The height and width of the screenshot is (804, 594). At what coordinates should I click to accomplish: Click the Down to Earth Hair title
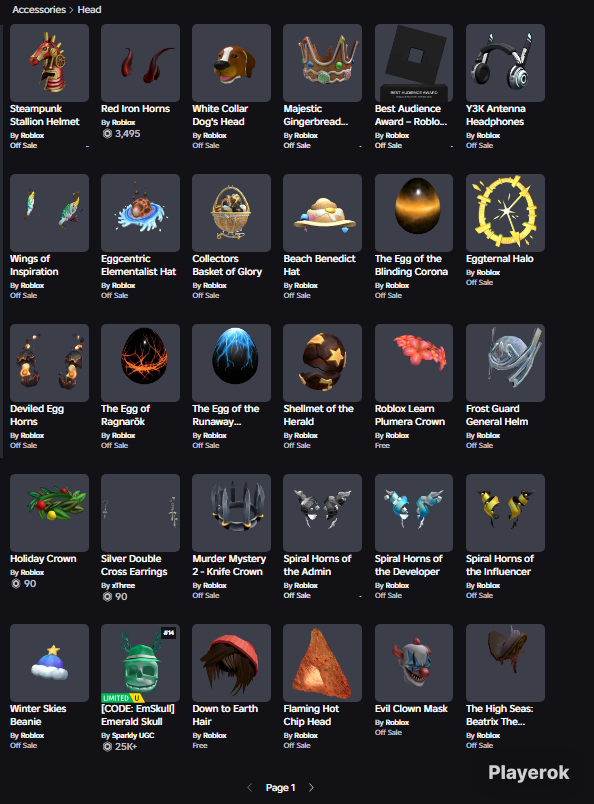pyautogui.click(x=225, y=715)
